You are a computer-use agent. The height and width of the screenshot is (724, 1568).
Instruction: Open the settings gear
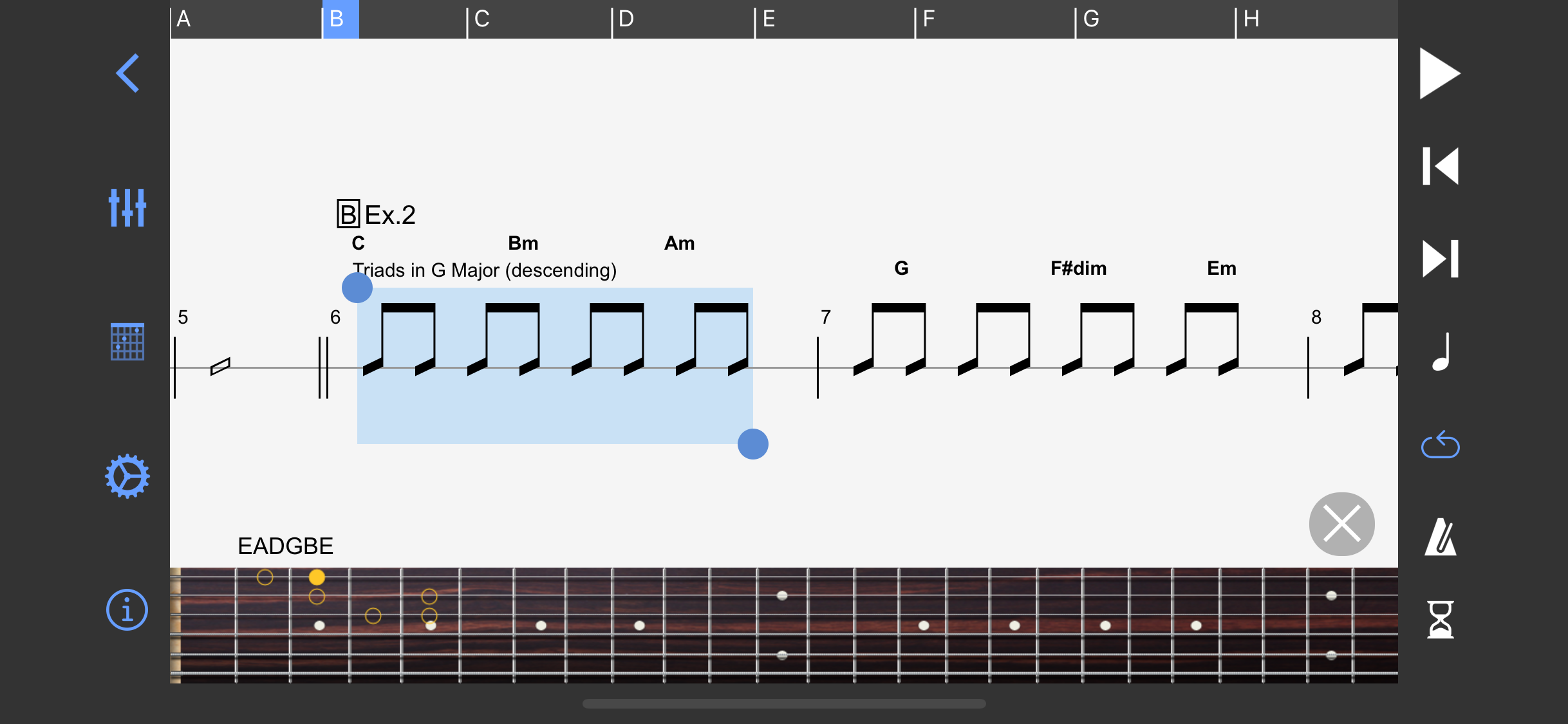(127, 476)
